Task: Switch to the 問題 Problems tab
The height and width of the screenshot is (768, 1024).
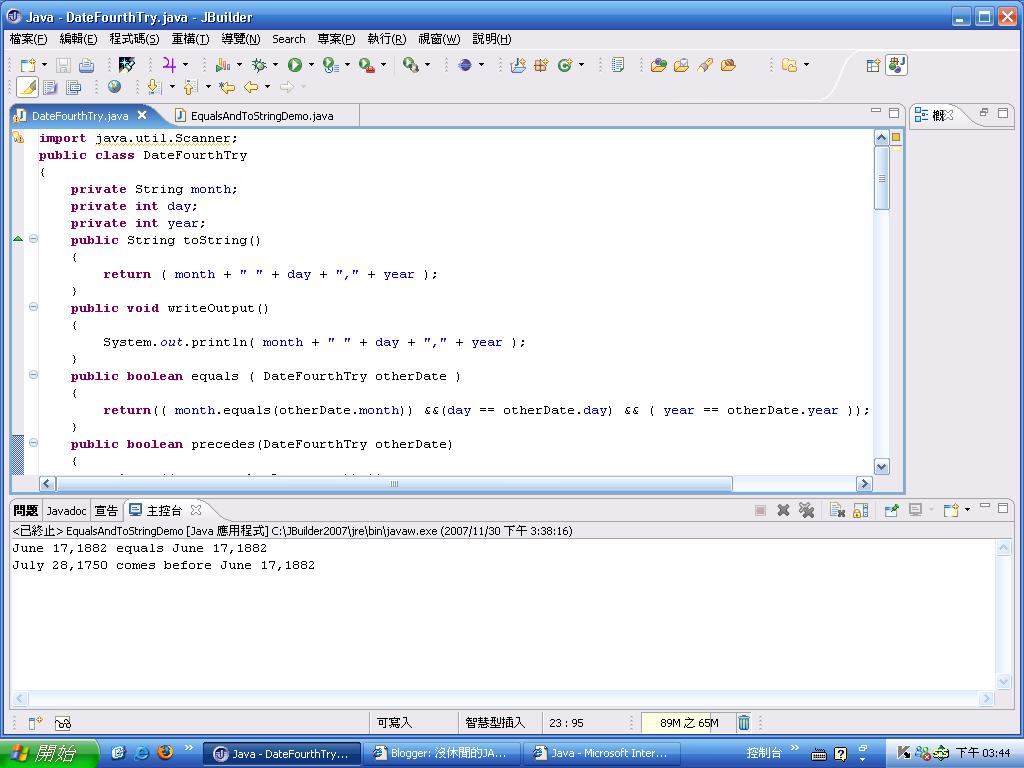Action: point(25,511)
